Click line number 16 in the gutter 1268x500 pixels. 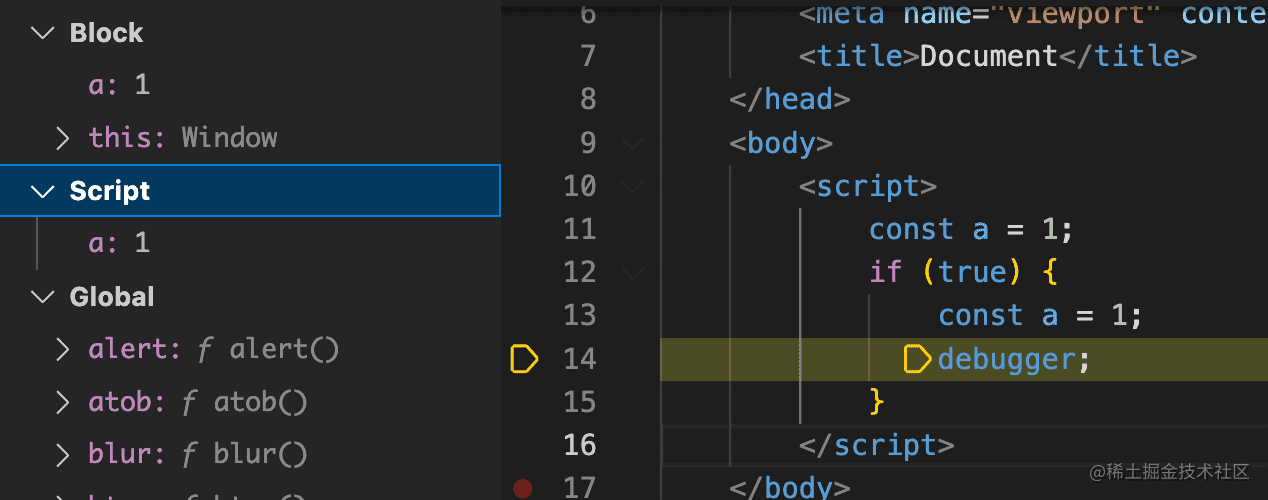click(x=580, y=444)
